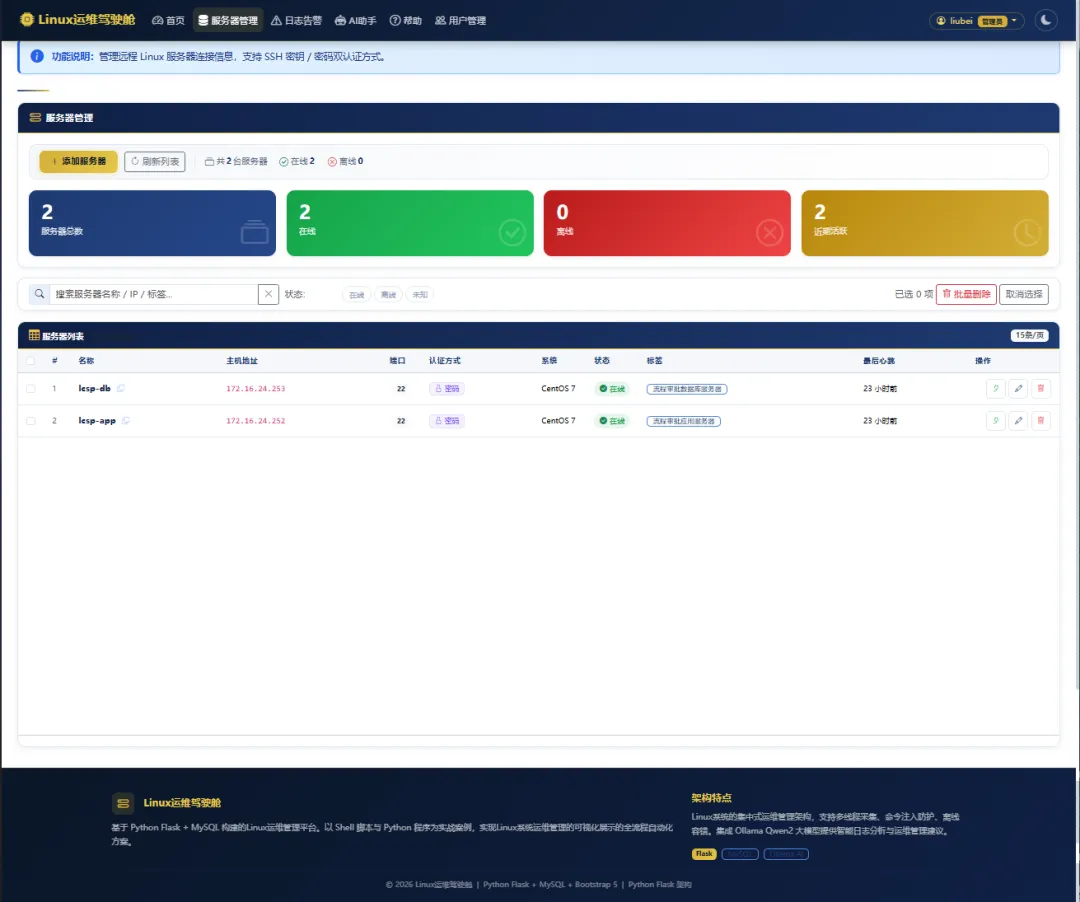Viewport: 1080px width, 902px height.
Task: Click the 在线 status badge for lesp-db
Action: (x=612, y=388)
